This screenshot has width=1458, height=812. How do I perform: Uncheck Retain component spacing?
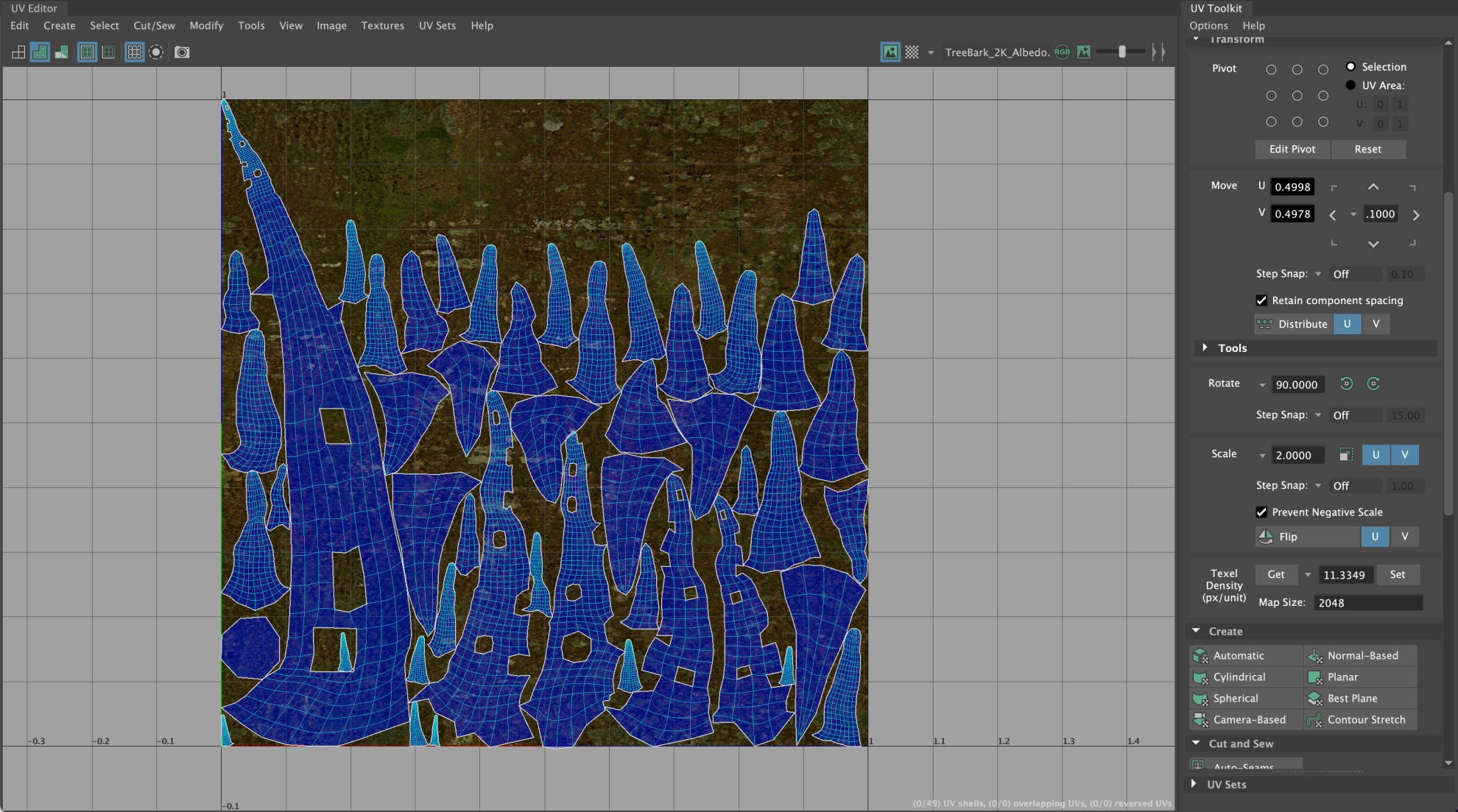(1261, 300)
